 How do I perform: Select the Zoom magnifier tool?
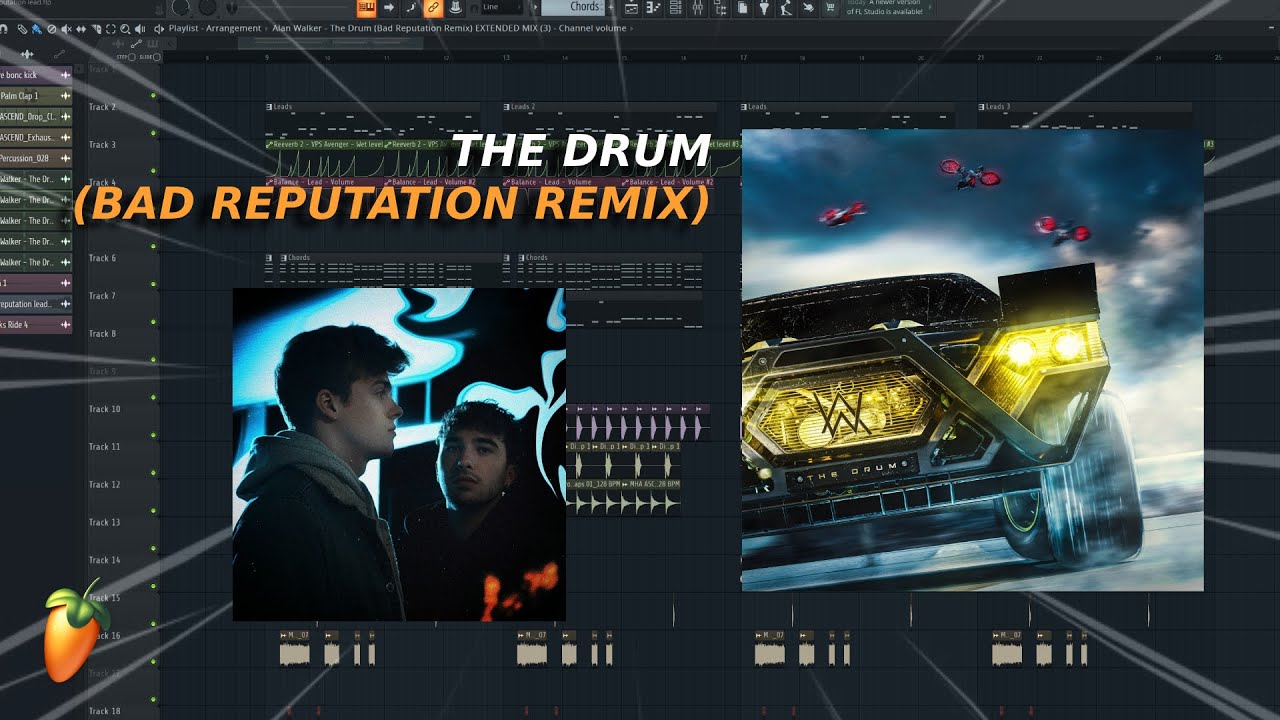[x=125, y=29]
